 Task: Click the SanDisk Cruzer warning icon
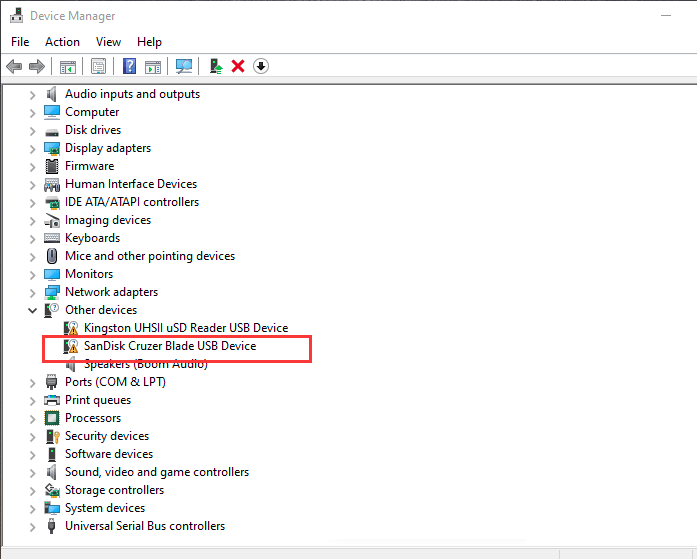71,346
